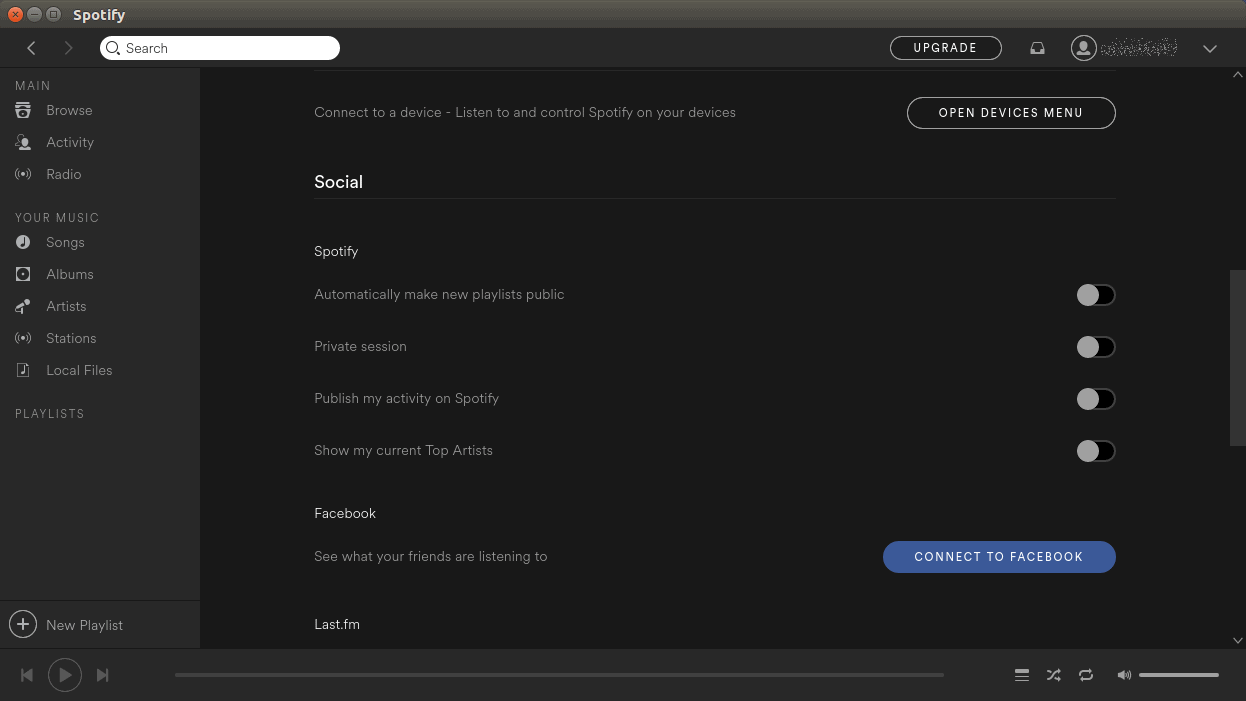Screen dimensions: 1246x701
Task: Toggle repeat mode
Action: (x=1086, y=675)
